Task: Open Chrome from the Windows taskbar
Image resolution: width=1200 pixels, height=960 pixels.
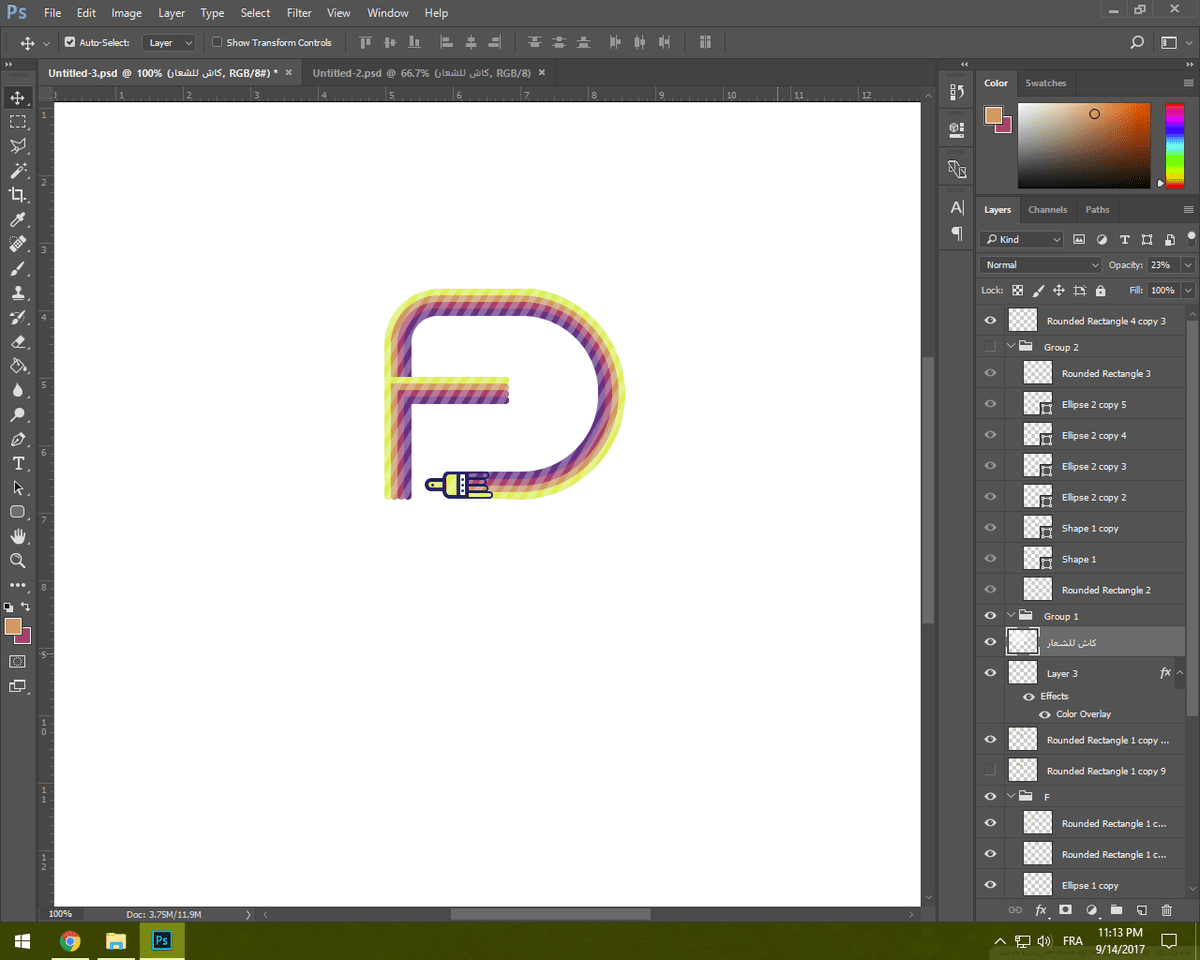Action: coord(70,941)
